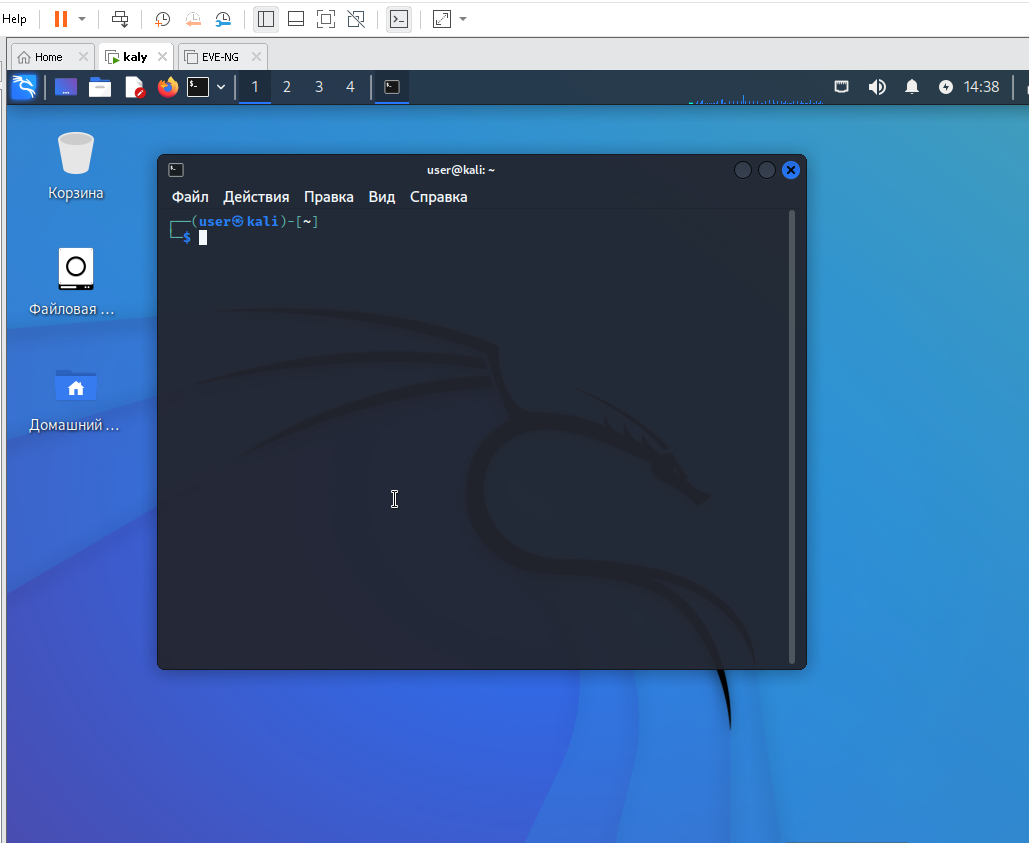Open the power manager tray icon
This screenshot has width=1029, height=843.
(946, 87)
